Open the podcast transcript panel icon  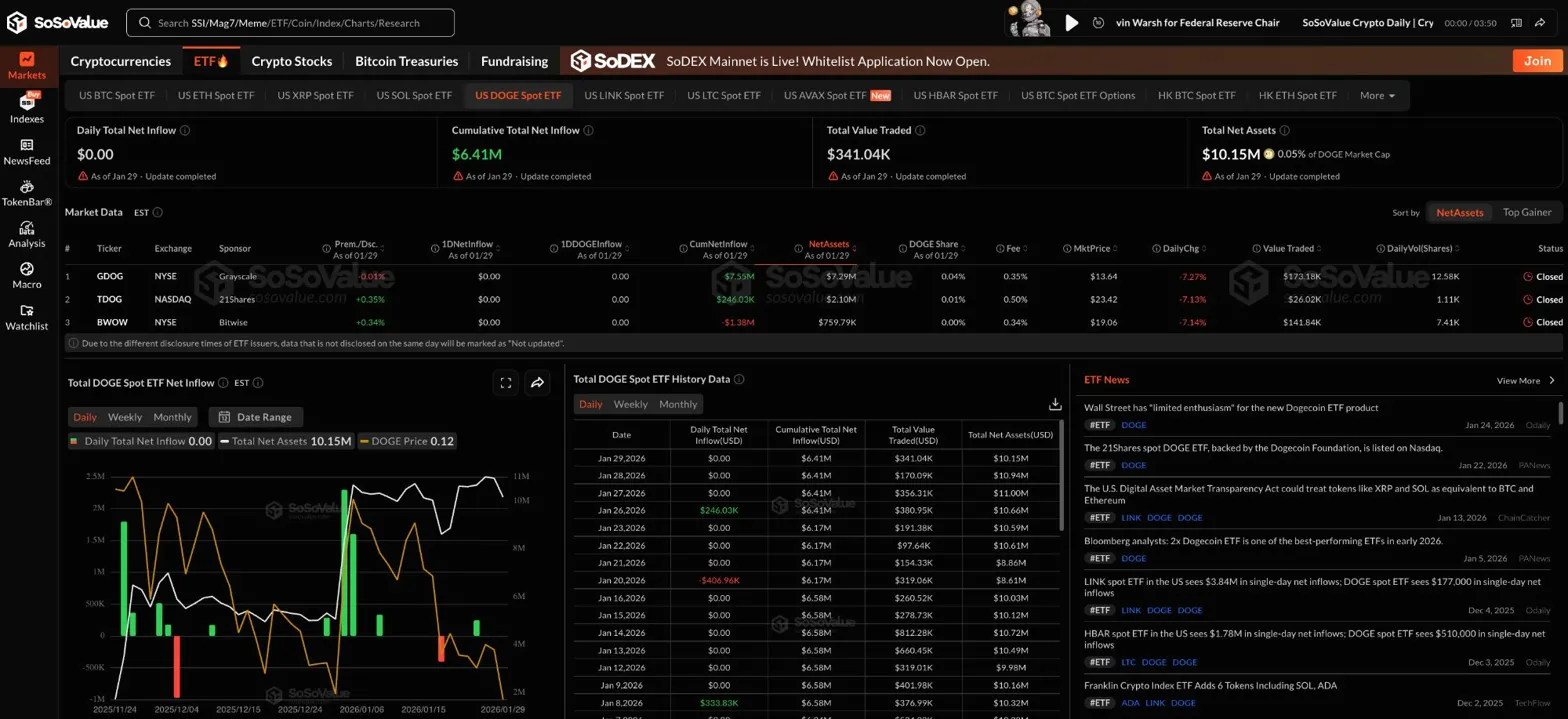[x=1516, y=22]
